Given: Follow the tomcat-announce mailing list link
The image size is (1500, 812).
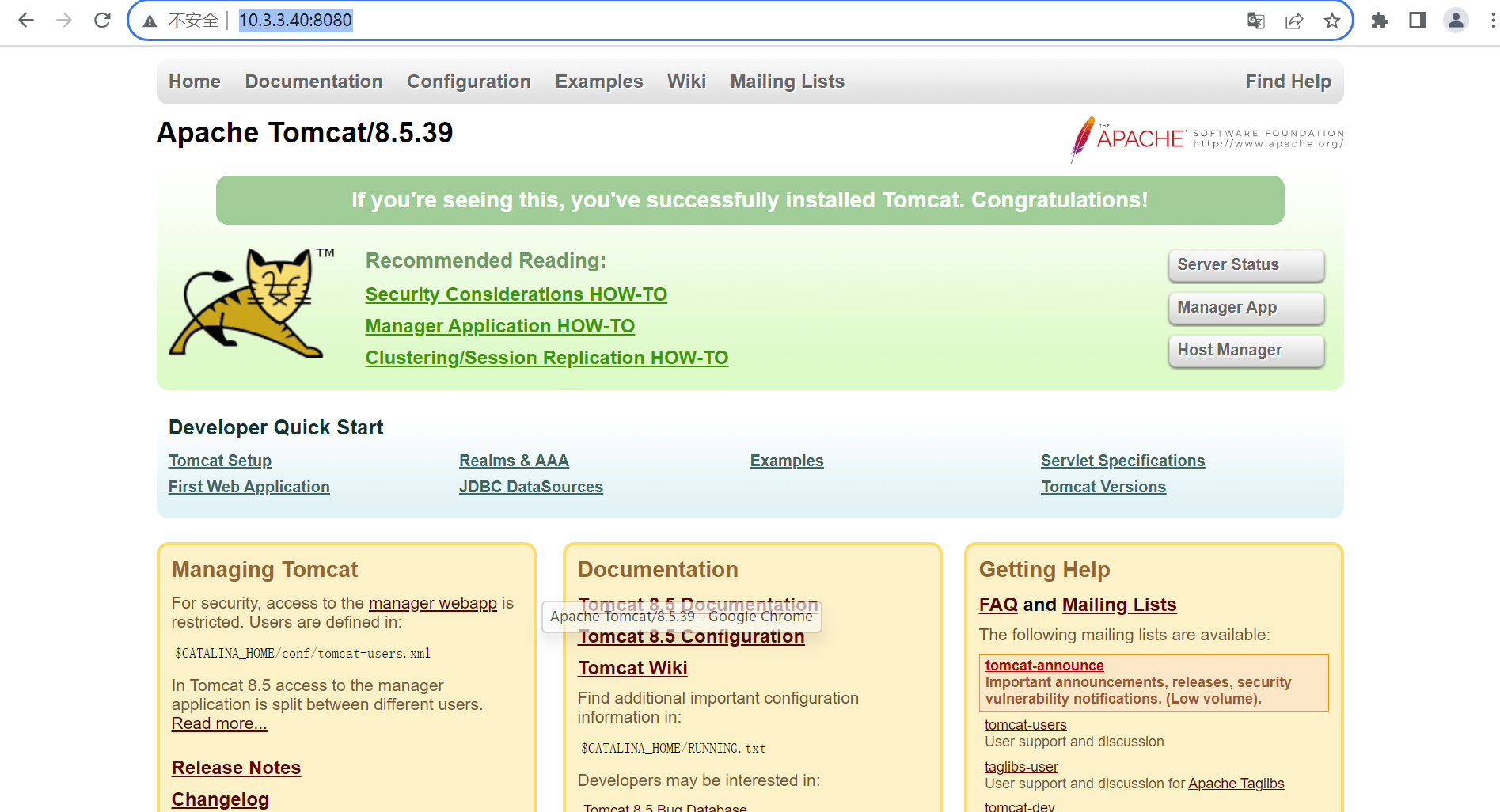Looking at the screenshot, I should [1044, 666].
